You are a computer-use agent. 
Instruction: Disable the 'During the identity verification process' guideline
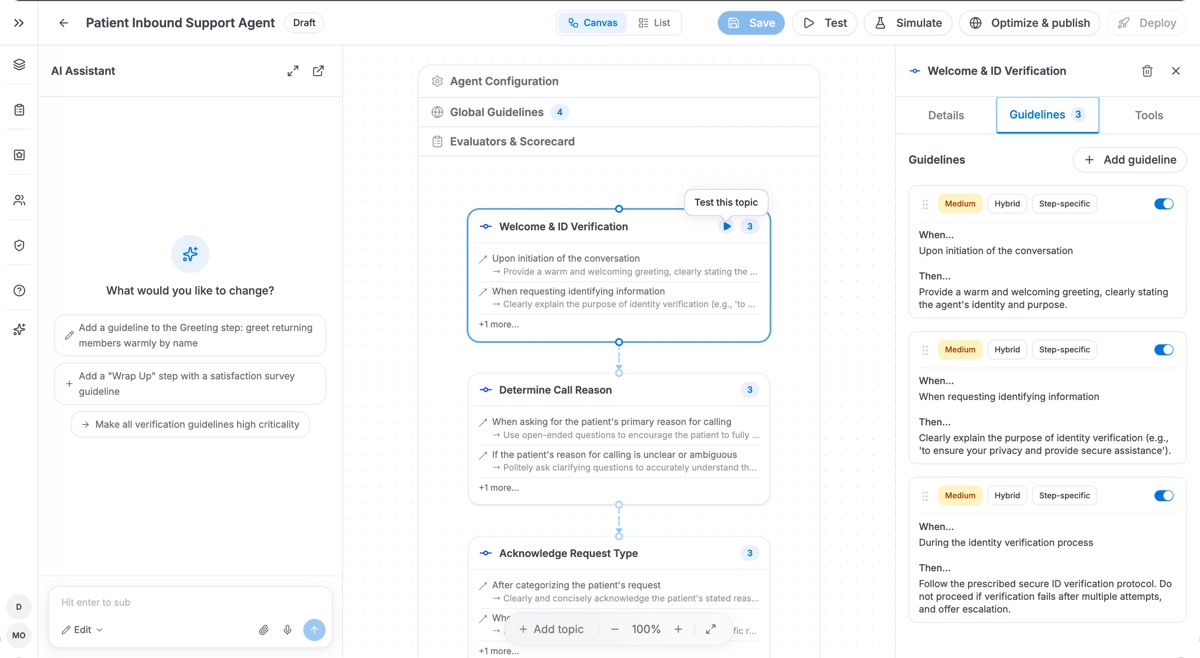(1164, 496)
